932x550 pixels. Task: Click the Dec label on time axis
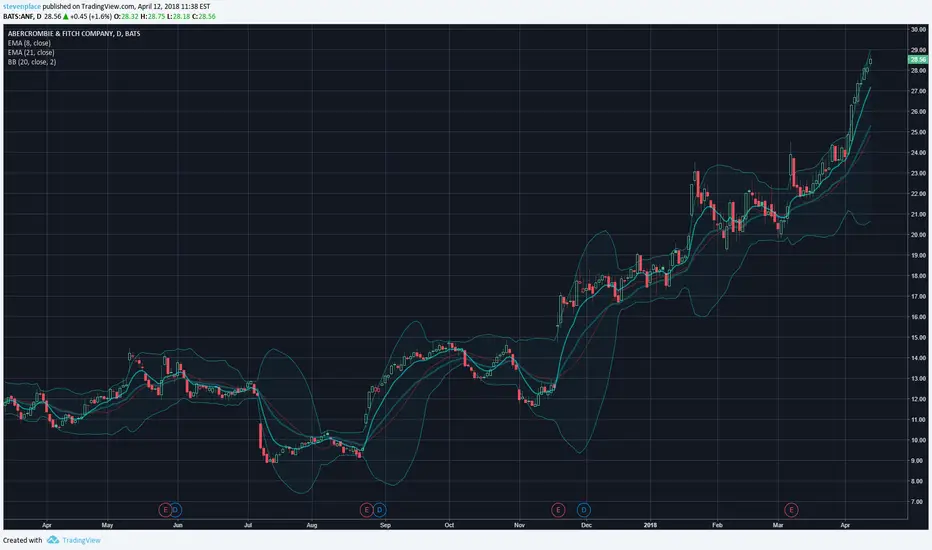click(586, 525)
